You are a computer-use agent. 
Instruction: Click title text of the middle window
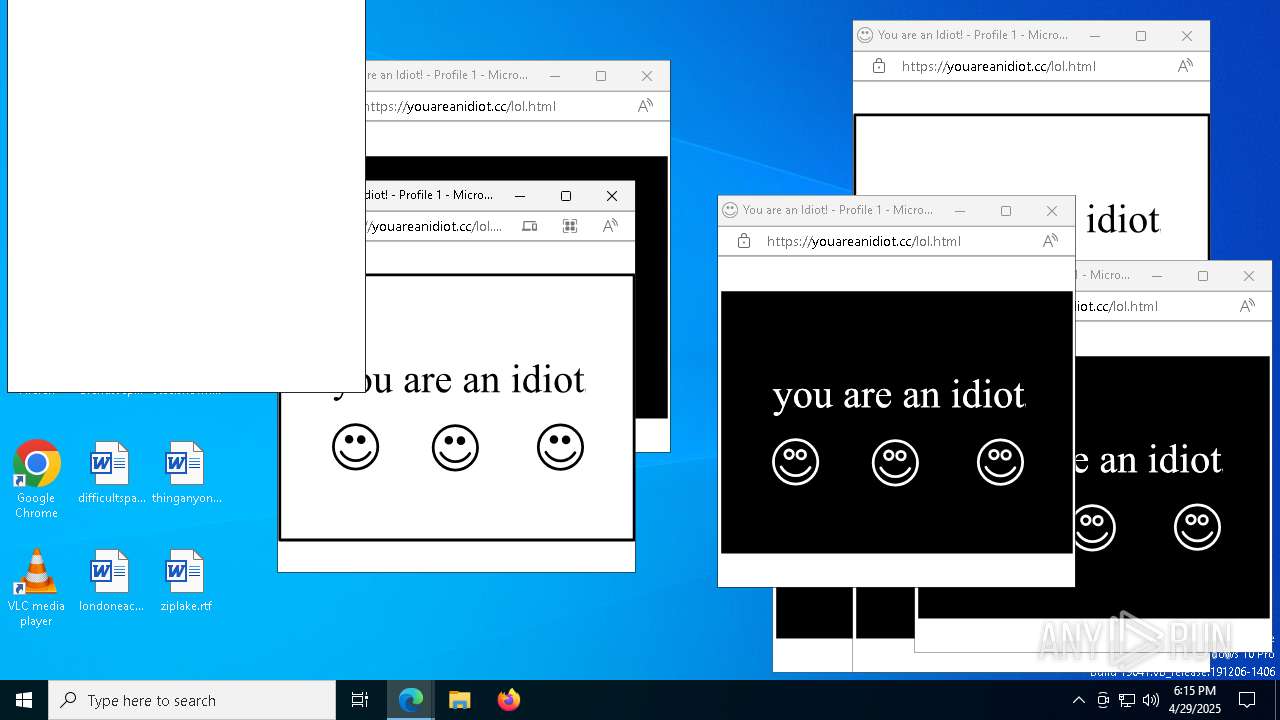(838, 210)
